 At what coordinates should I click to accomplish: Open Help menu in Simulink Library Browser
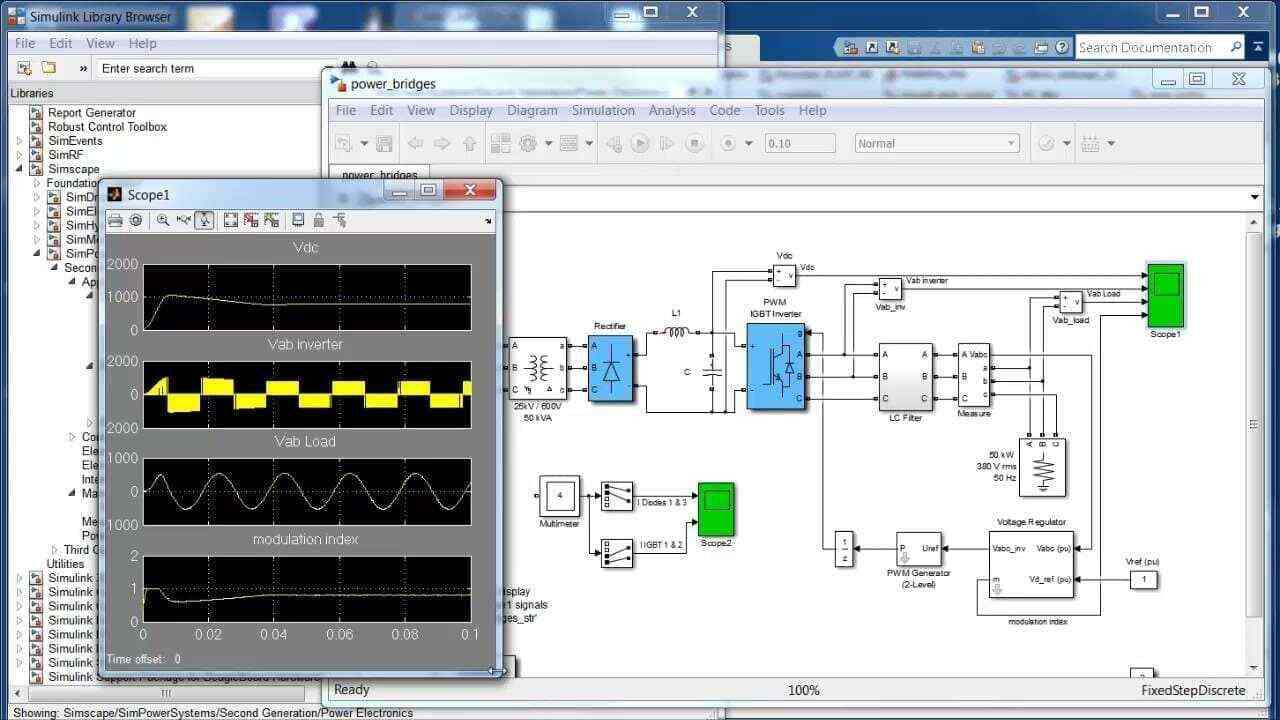pyautogui.click(x=142, y=43)
